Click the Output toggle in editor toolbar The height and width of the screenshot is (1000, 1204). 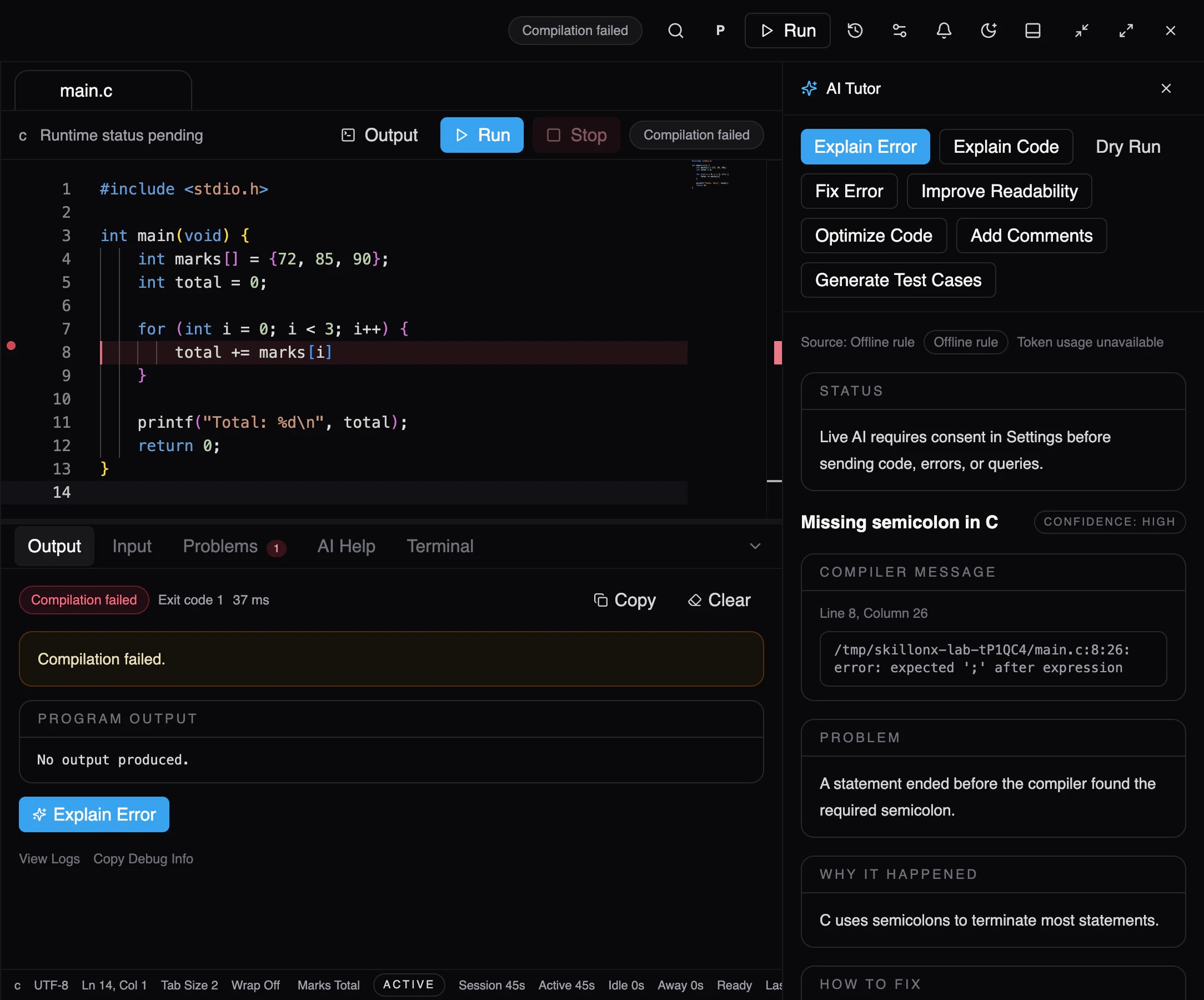point(379,135)
